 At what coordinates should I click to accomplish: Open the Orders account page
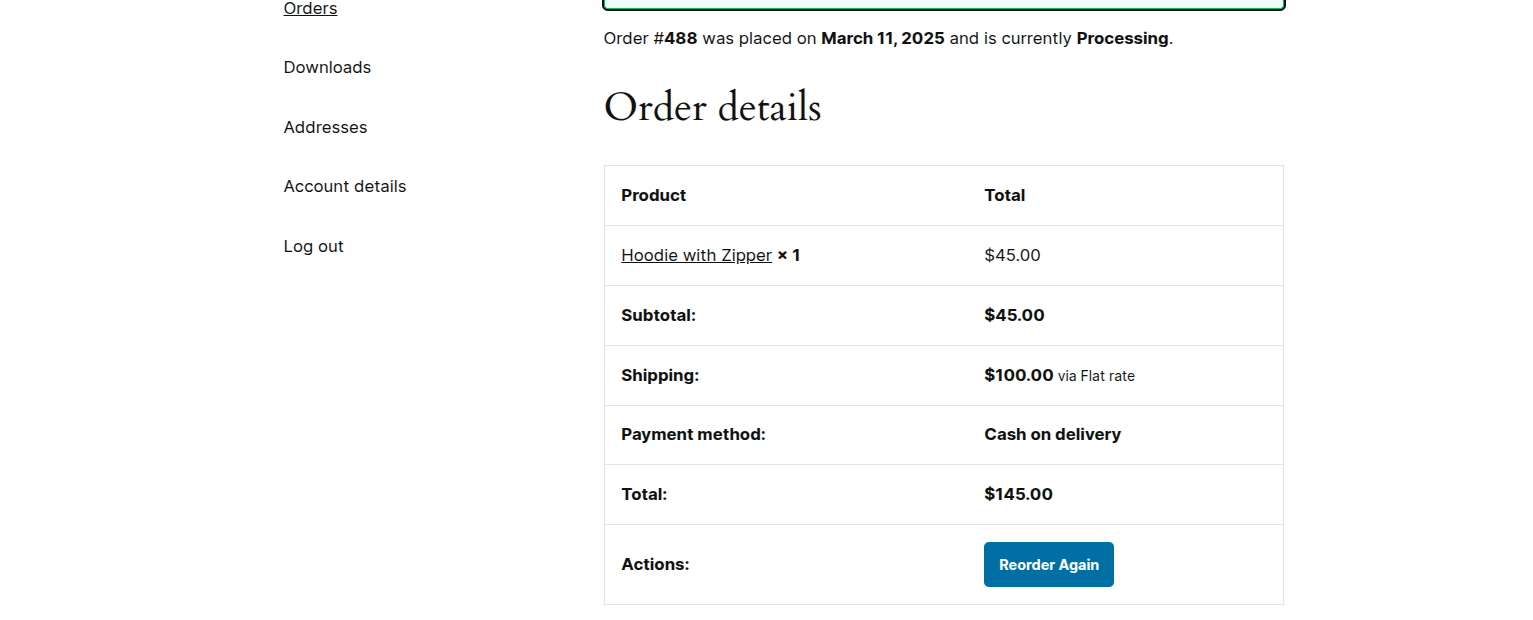coord(310,9)
